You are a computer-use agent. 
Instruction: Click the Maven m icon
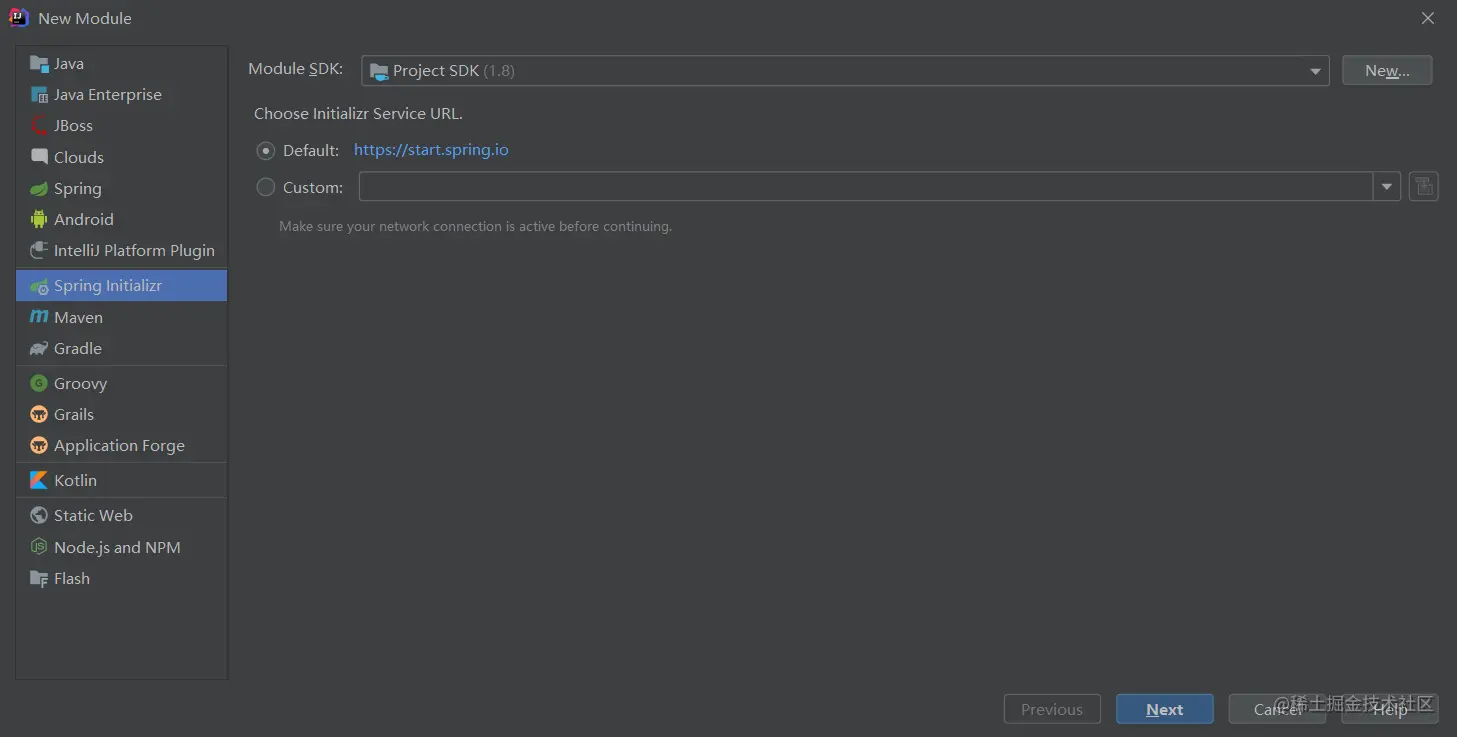point(39,317)
